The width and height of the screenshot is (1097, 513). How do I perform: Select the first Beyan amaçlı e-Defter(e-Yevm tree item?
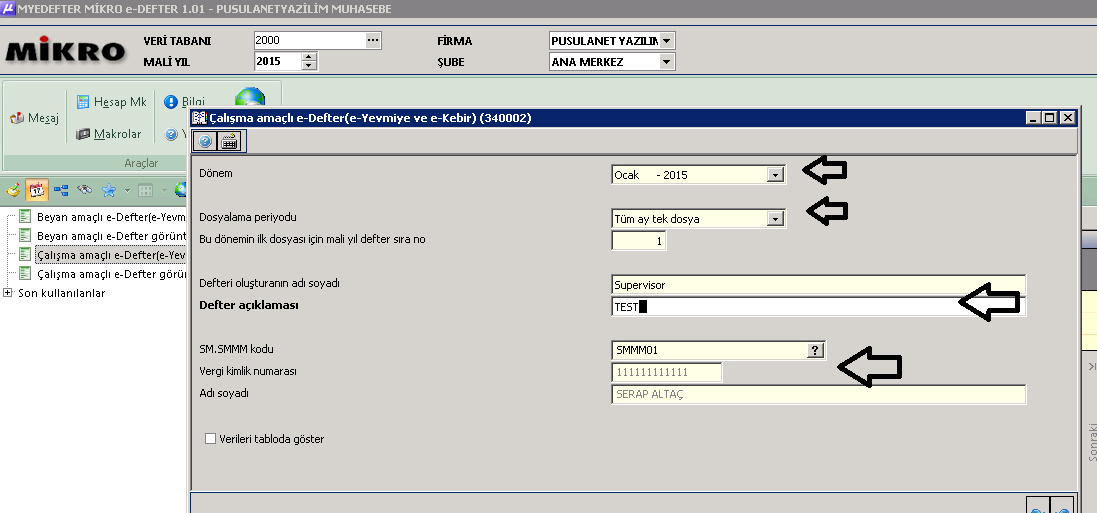(104, 217)
